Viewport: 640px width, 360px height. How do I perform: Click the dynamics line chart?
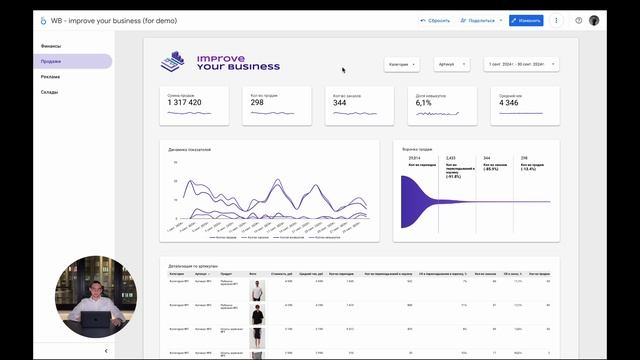pos(269,191)
